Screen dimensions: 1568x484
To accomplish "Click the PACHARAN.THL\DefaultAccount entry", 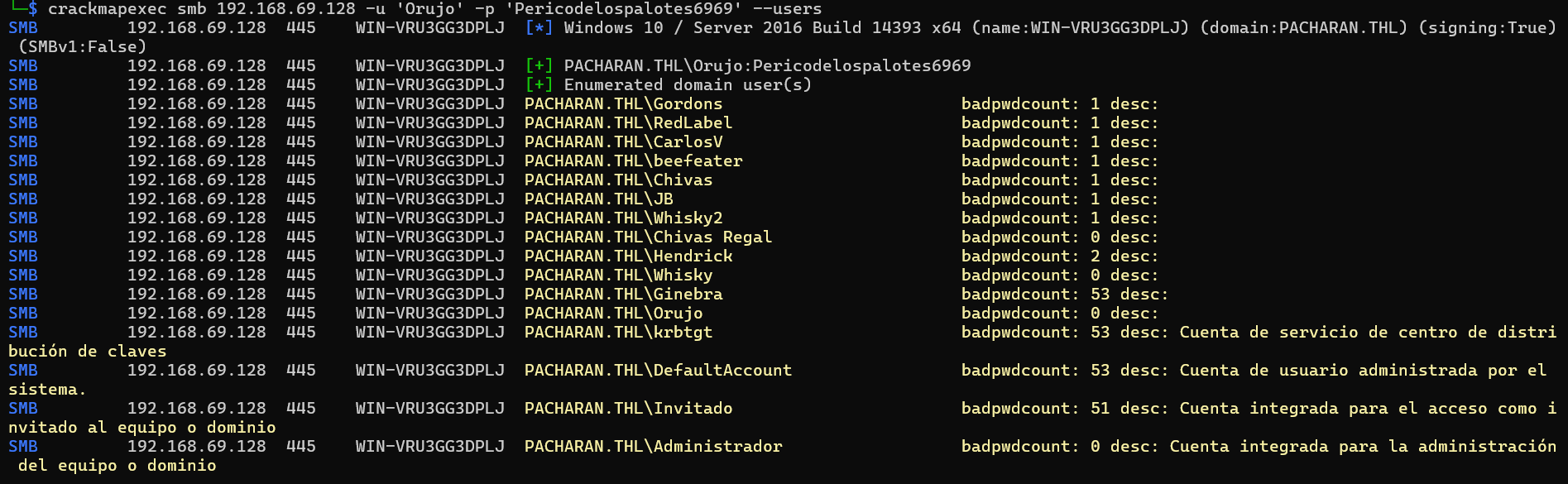I will (x=658, y=371).
